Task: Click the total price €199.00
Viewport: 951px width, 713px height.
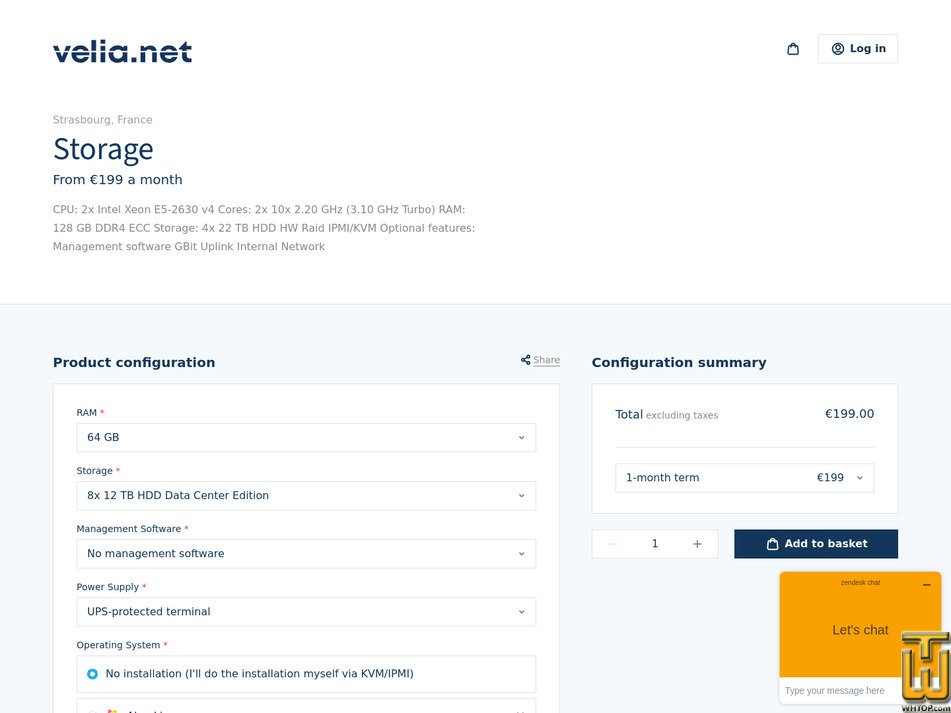Action: click(849, 414)
